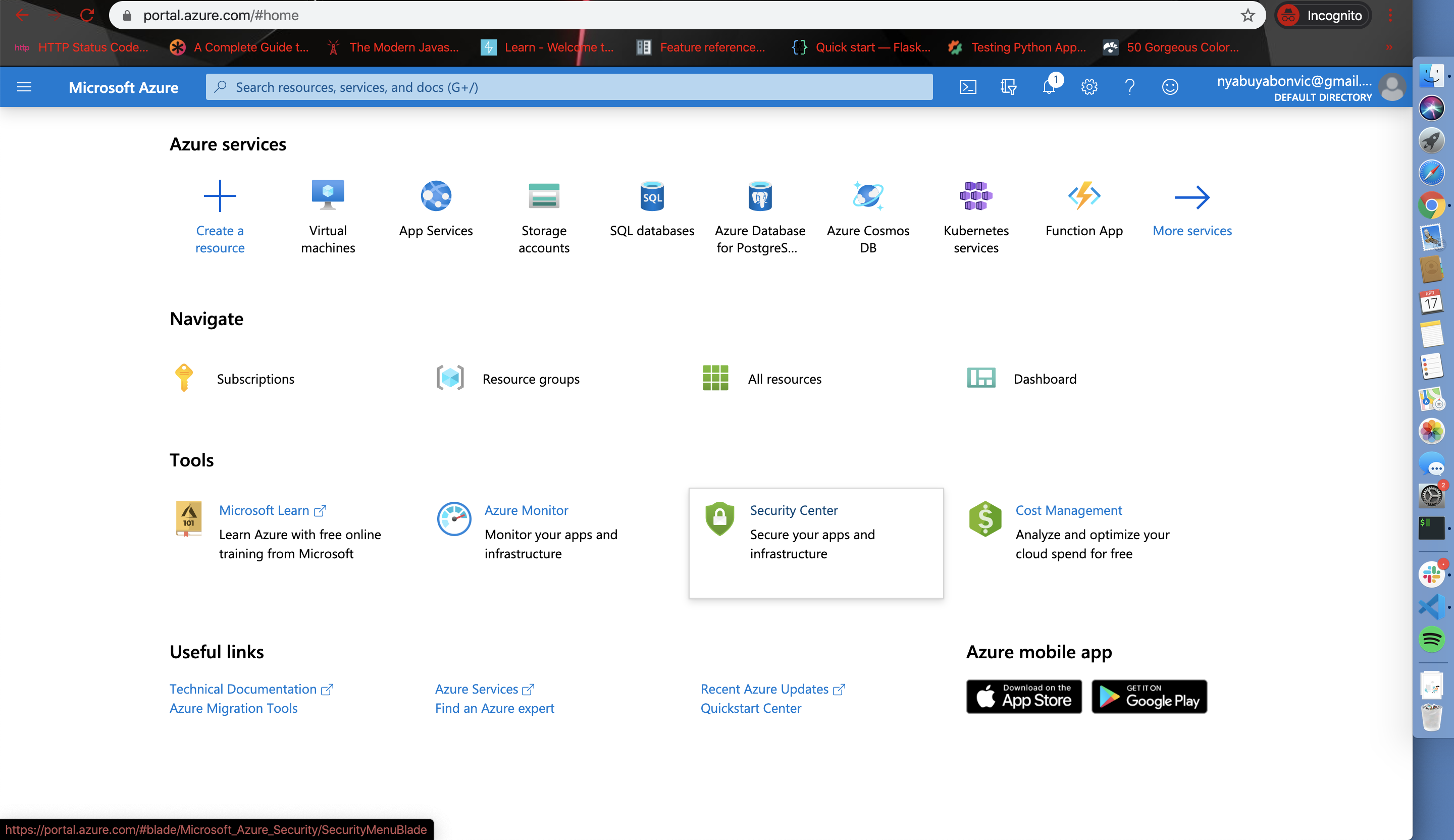Open the Azure portal hamburger menu

pyautogui.click(x=24, y=87)
